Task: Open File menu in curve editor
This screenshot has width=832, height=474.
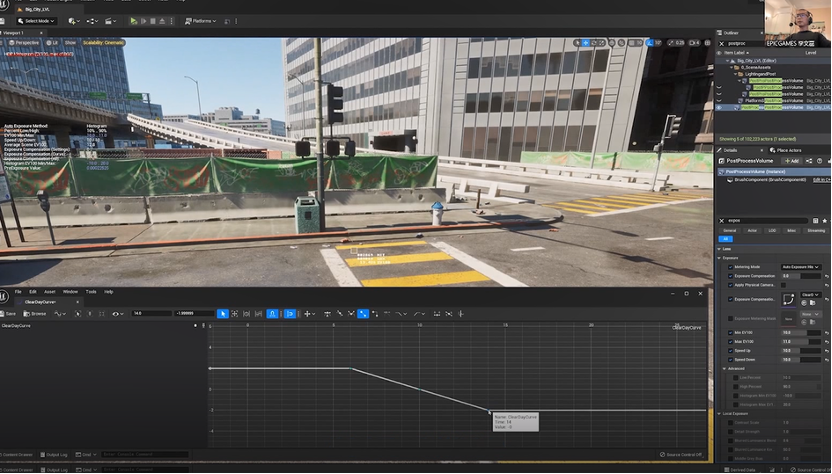Action: (18, 291)
